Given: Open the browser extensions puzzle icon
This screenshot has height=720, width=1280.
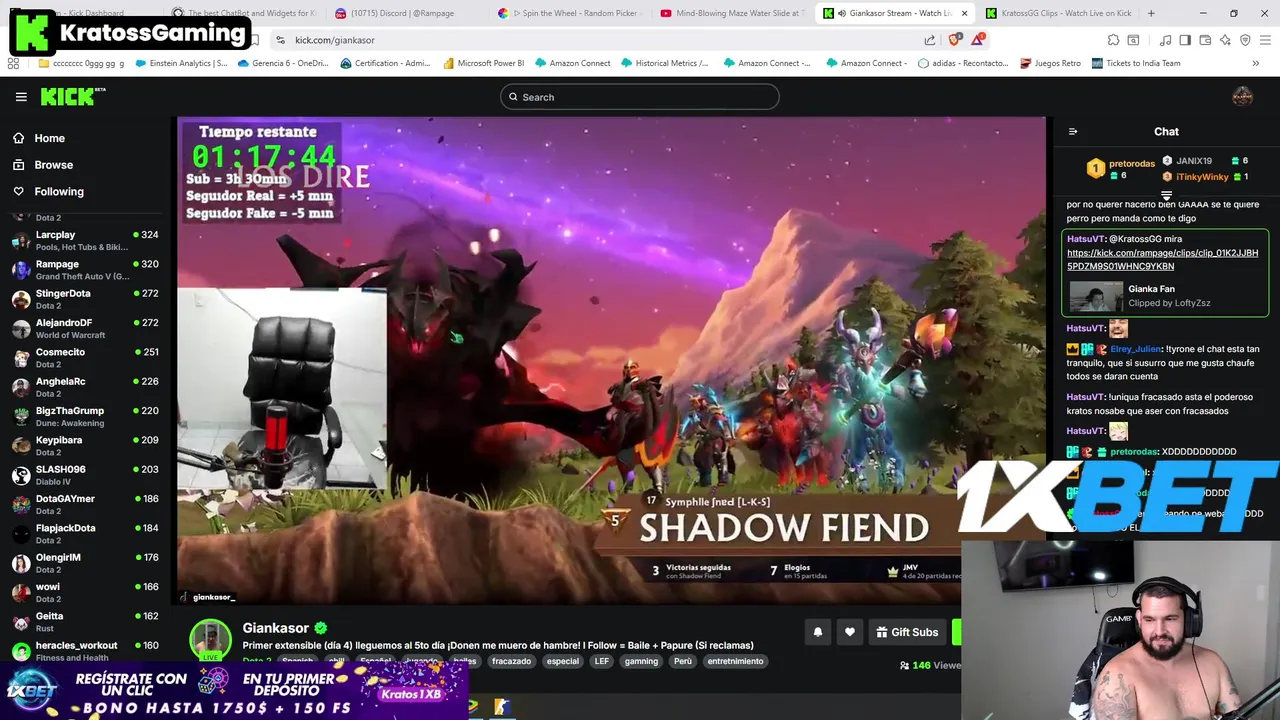Looking at the screenshot, I should [1113, 40].
